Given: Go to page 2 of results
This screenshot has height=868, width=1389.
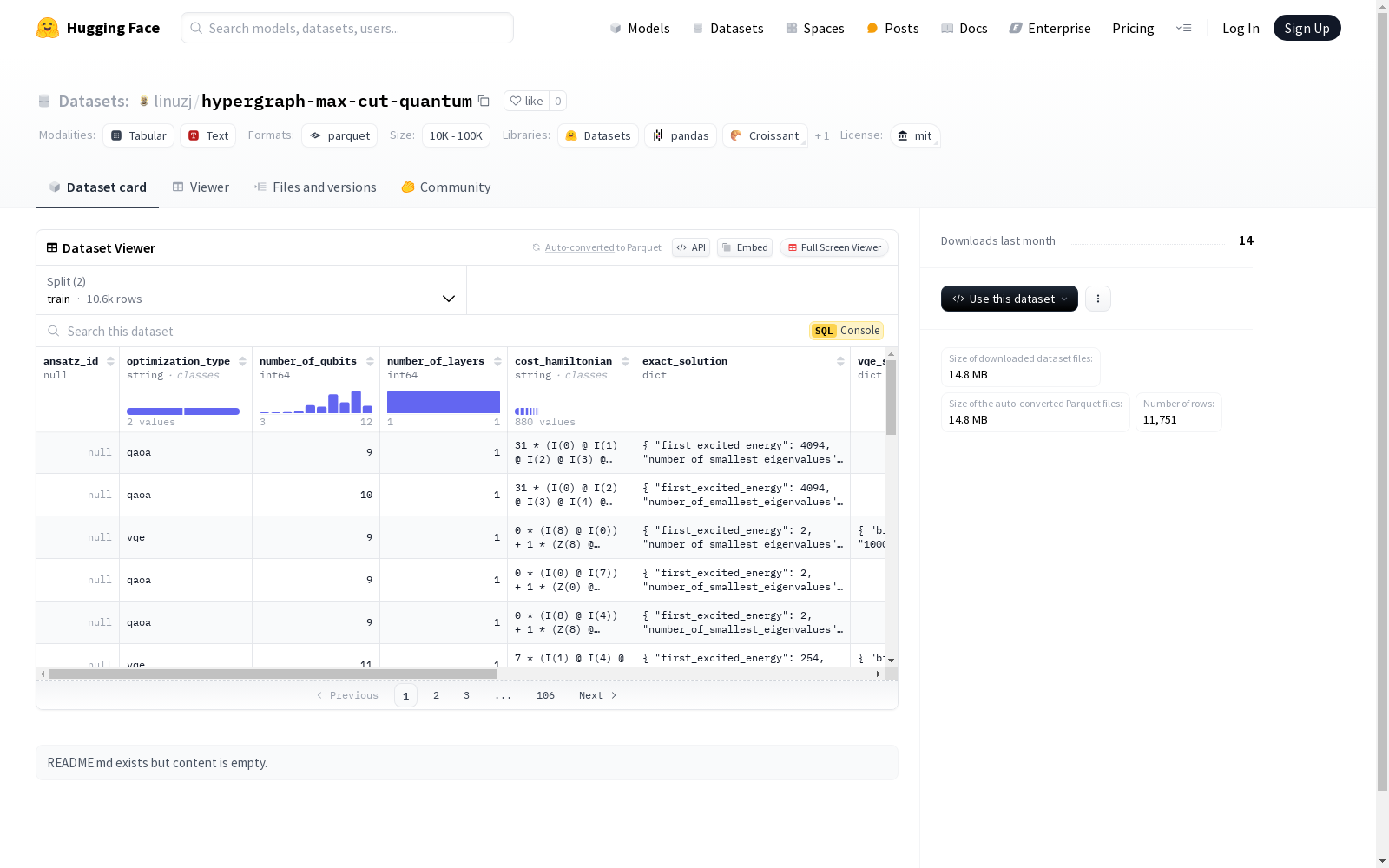Looking at the screenshot, I should pos(436,695).
